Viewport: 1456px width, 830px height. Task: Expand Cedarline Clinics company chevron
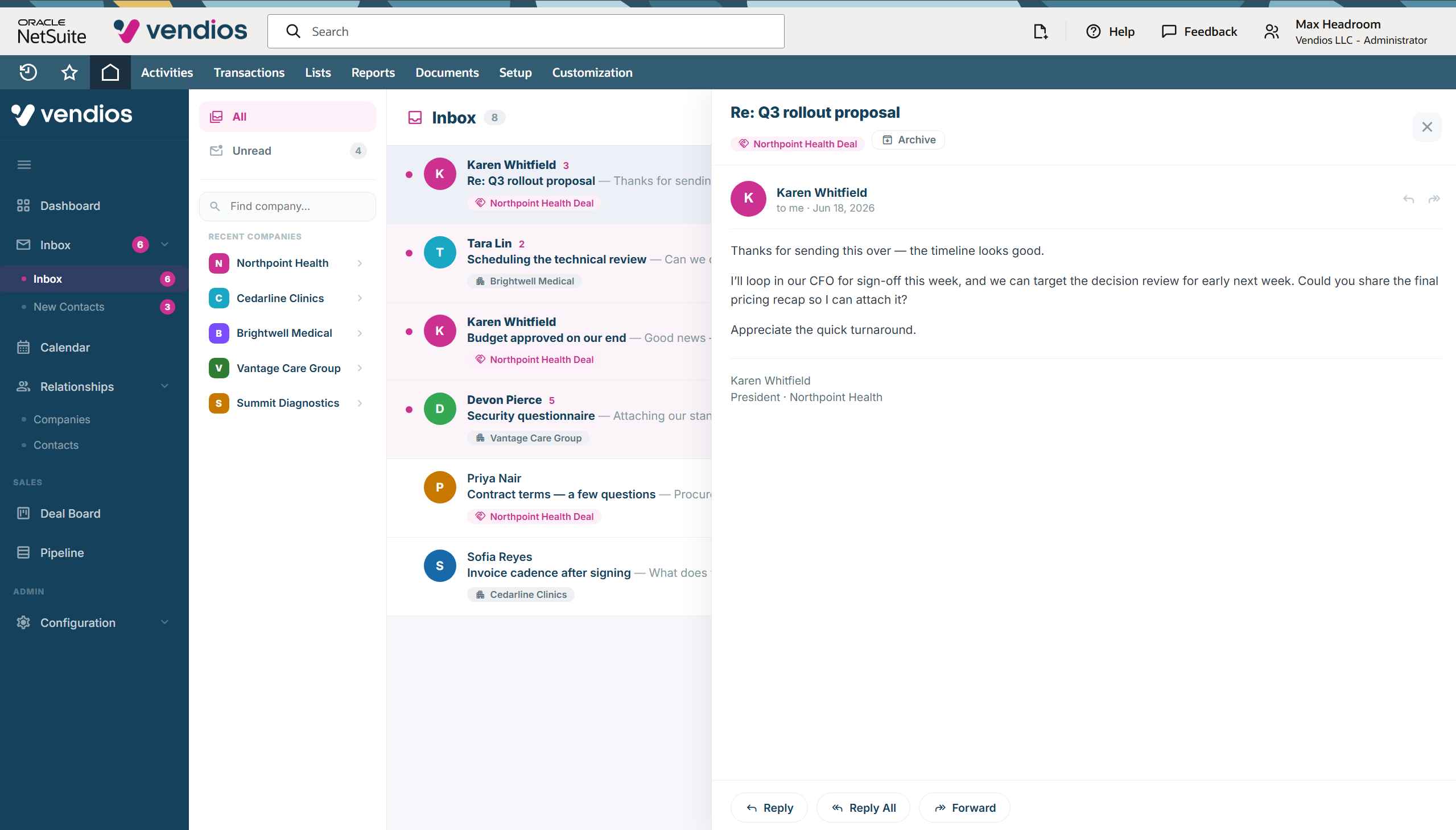click(360, 298)
